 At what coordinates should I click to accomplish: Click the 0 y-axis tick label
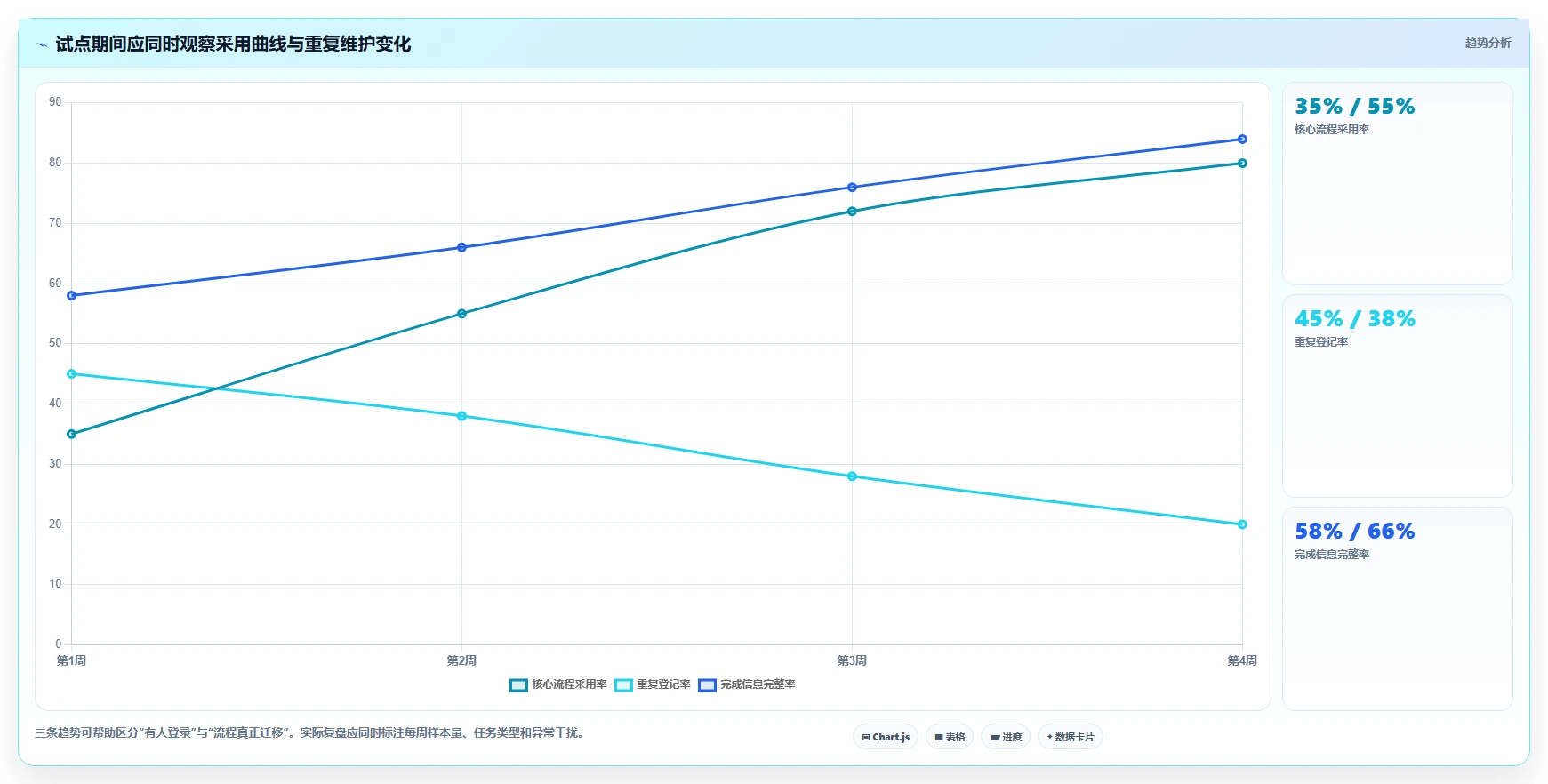pos(59,644)
